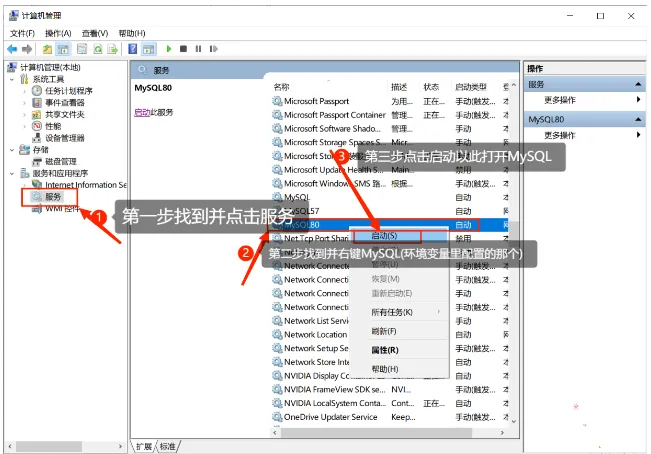Screen dimensions: 651x454
Task: Click the properties sheet toolbar icon
Action: pyautogui.click(x=82, y=49)
